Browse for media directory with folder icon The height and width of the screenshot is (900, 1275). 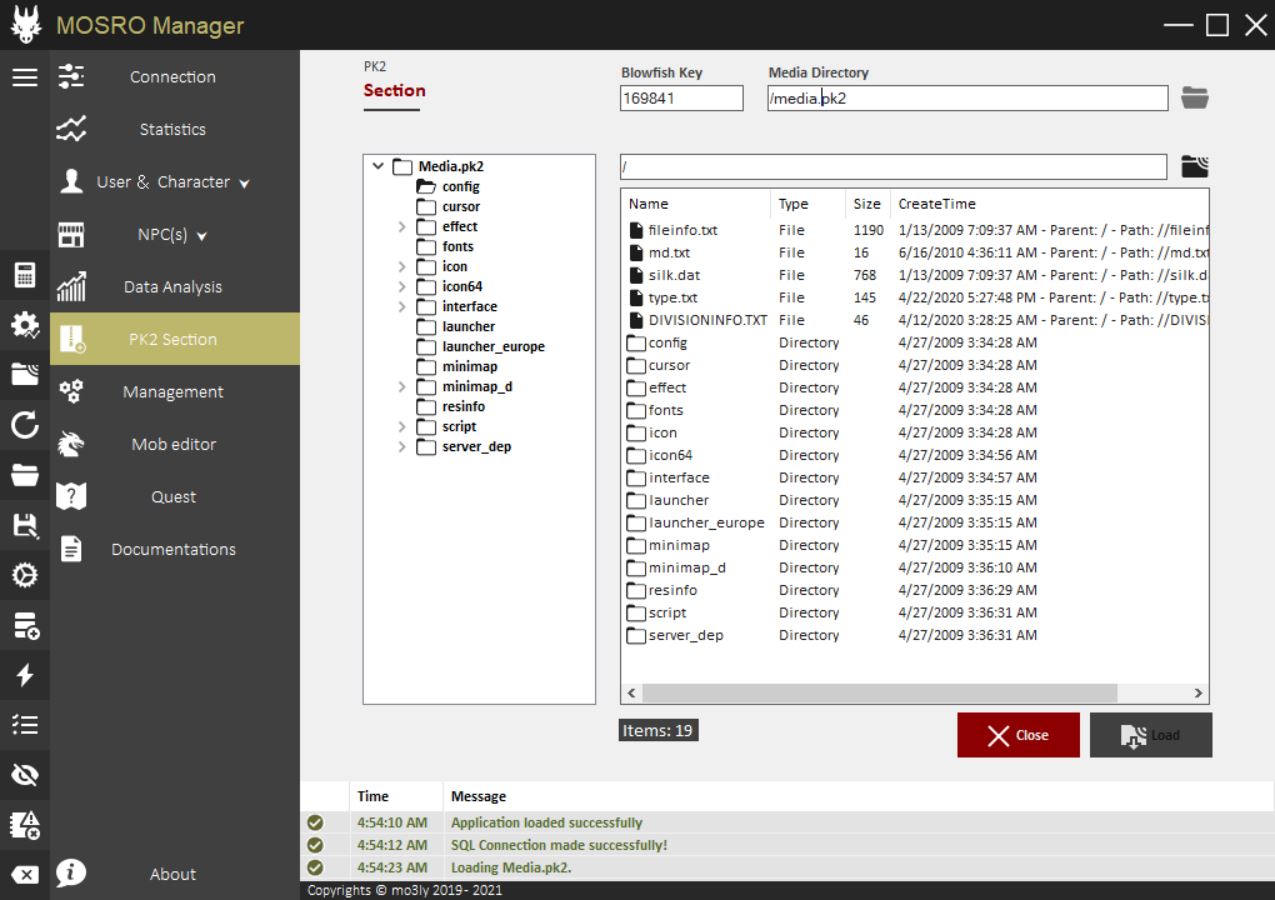(1194, 98)
